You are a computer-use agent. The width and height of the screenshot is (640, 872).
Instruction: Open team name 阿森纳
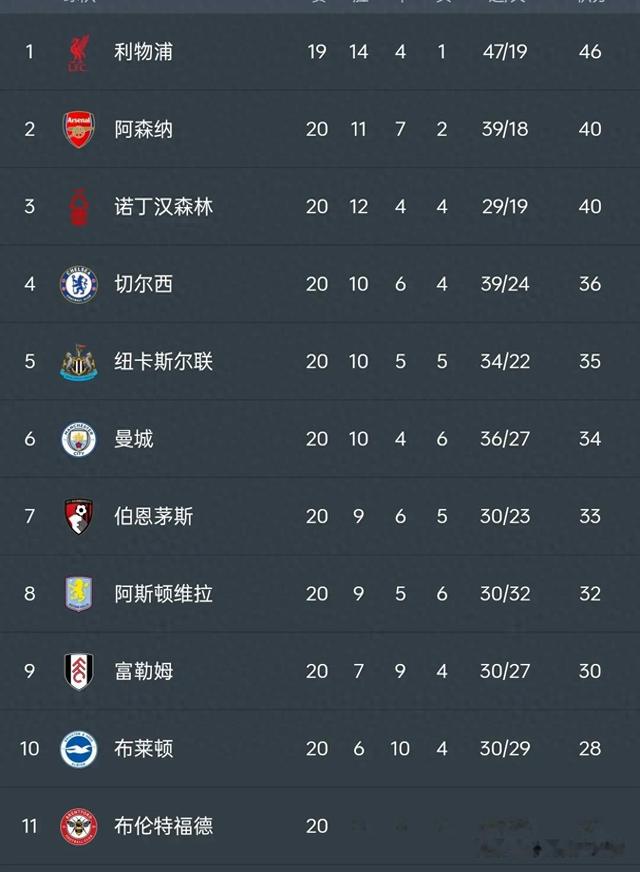tap(143, 129)
